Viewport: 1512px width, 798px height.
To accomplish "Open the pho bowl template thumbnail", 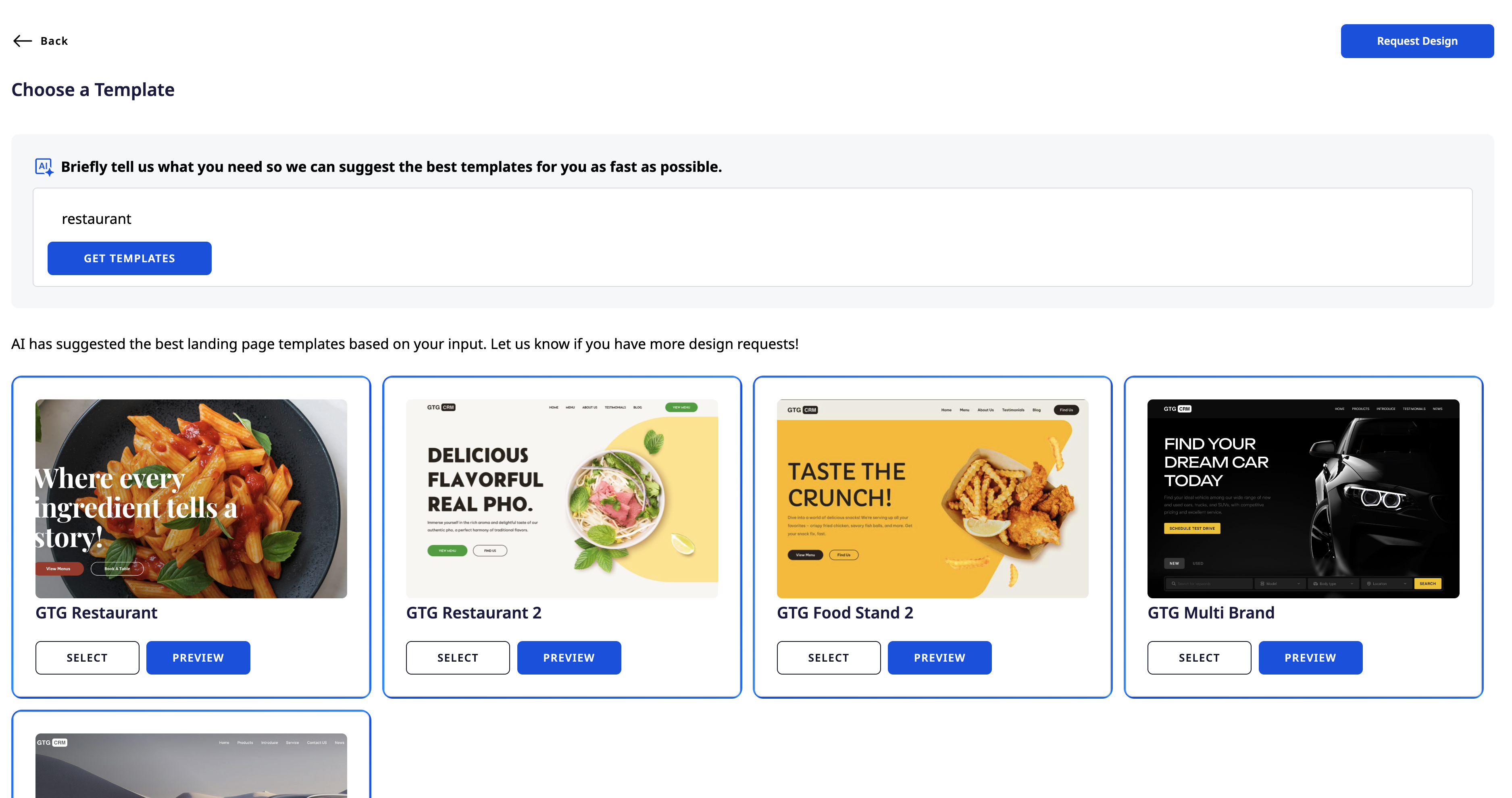I will coord(562,498).
